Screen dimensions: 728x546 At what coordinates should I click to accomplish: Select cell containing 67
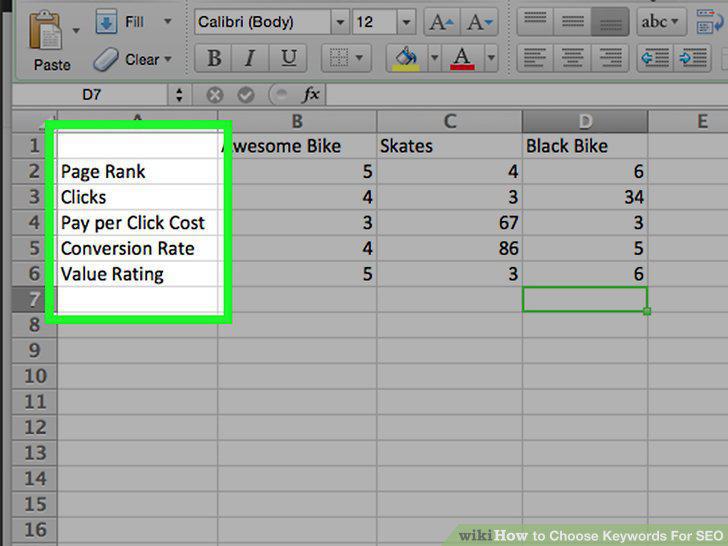[449, 223]
